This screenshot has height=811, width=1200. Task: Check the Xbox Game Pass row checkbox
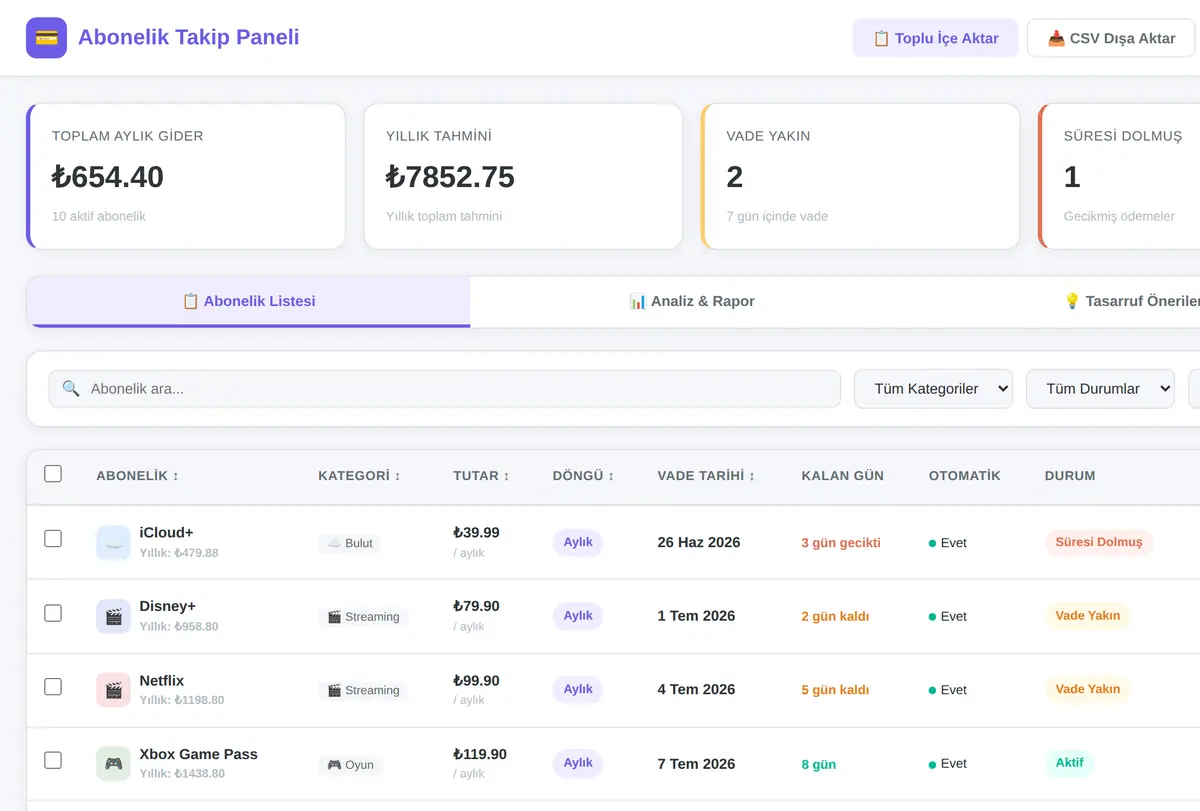coord(53,761)
